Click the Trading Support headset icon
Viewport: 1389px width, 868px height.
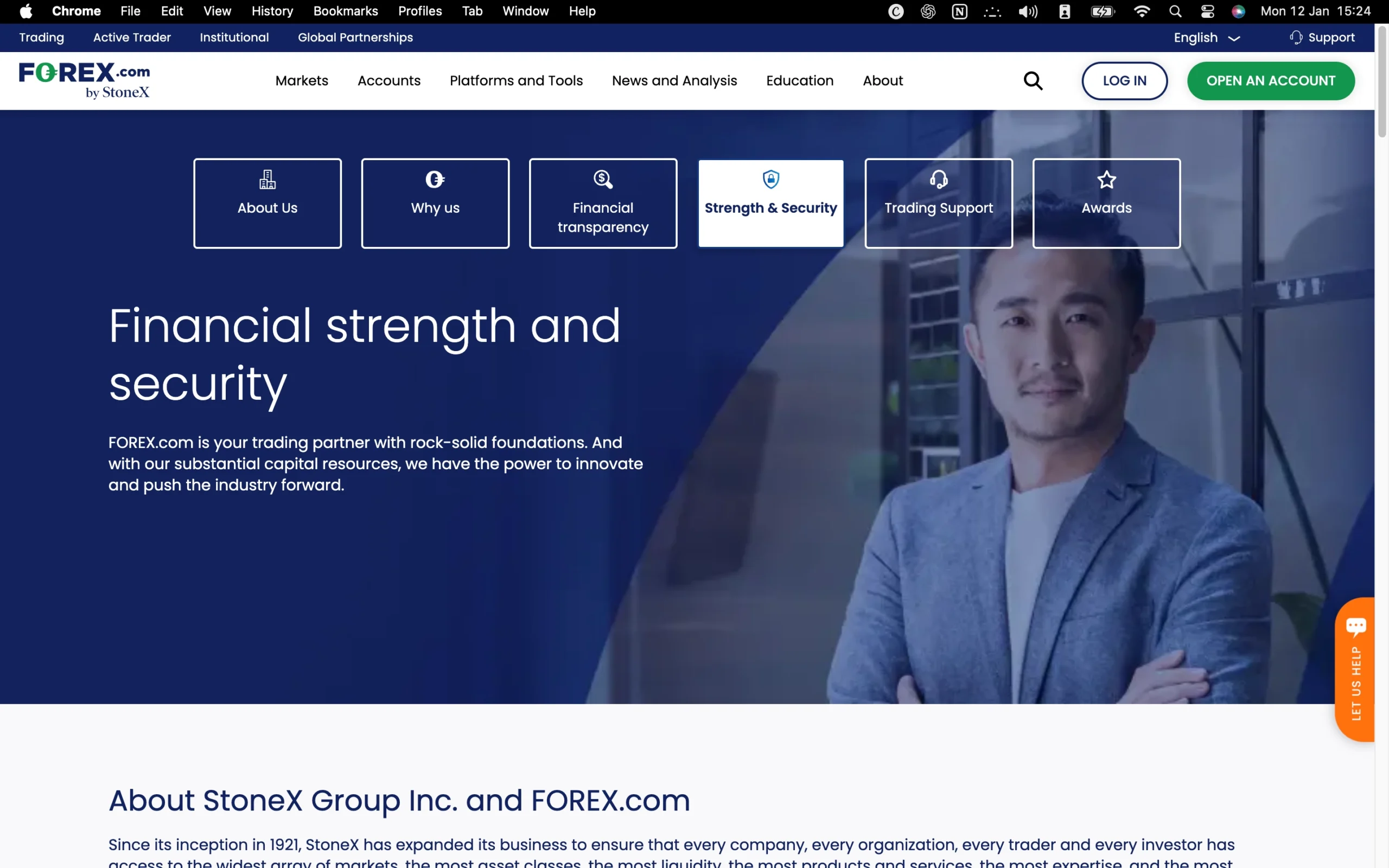938,179
